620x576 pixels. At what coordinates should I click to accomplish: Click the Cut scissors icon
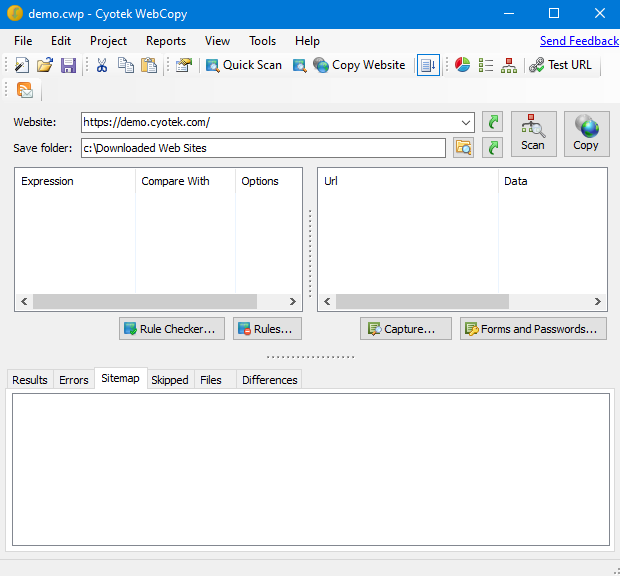click(x=102, y=65)
